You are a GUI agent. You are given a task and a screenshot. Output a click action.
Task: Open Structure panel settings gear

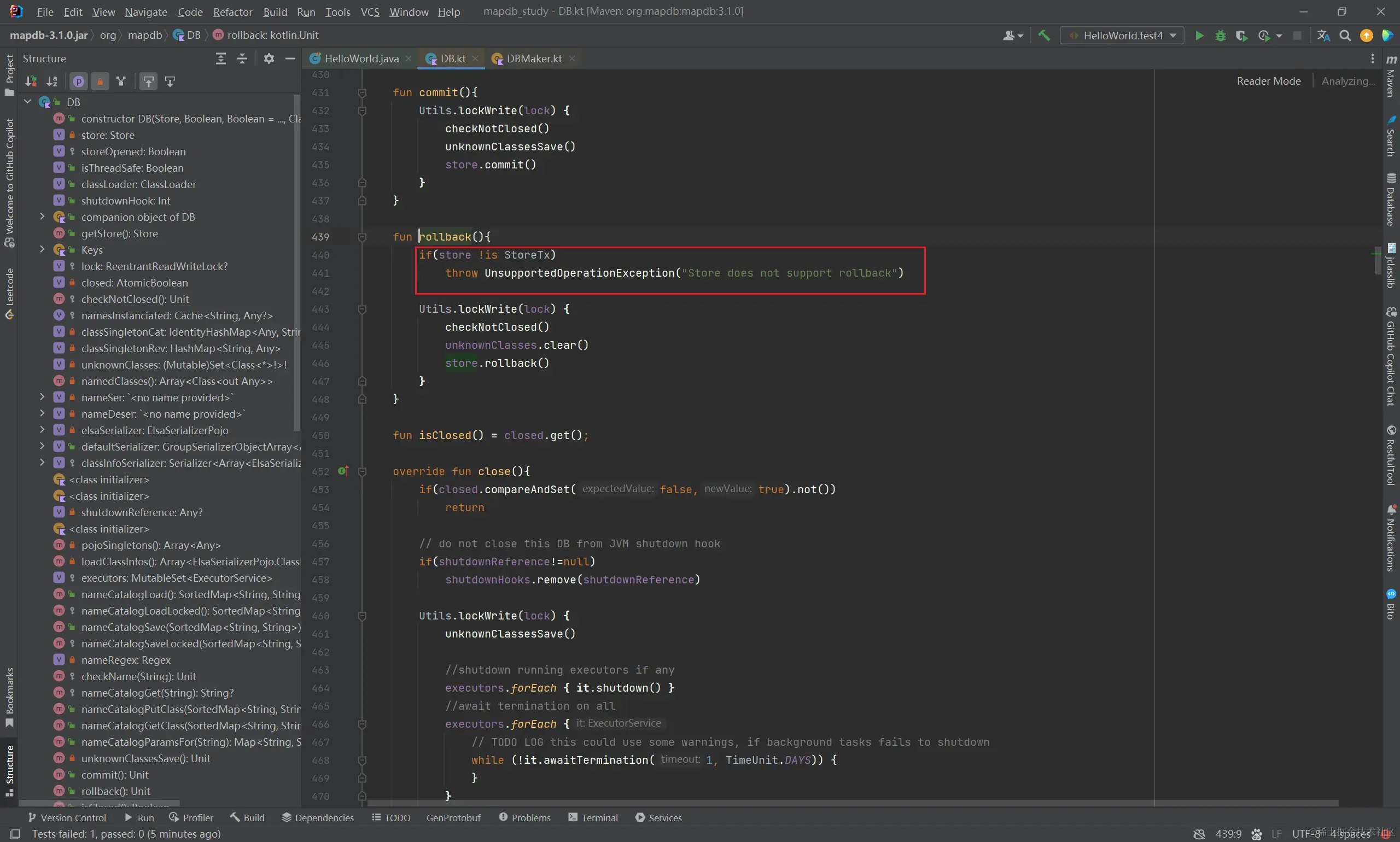click(269, 59)
